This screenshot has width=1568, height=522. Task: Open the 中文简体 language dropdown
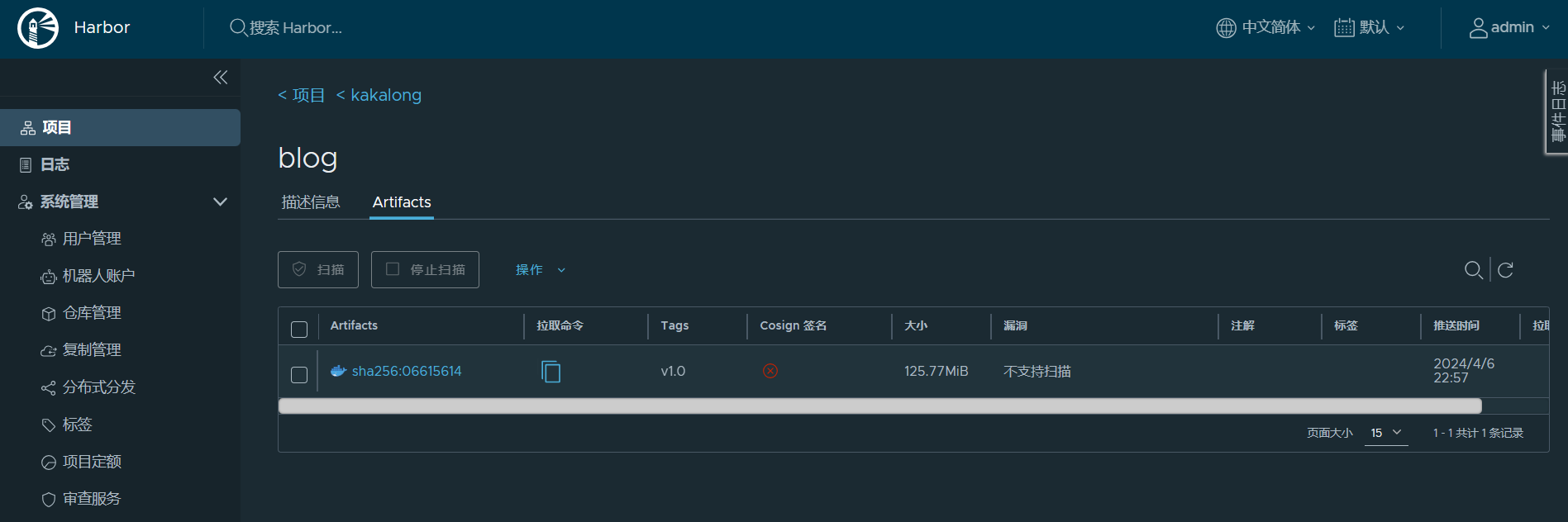pos(1265,27)
